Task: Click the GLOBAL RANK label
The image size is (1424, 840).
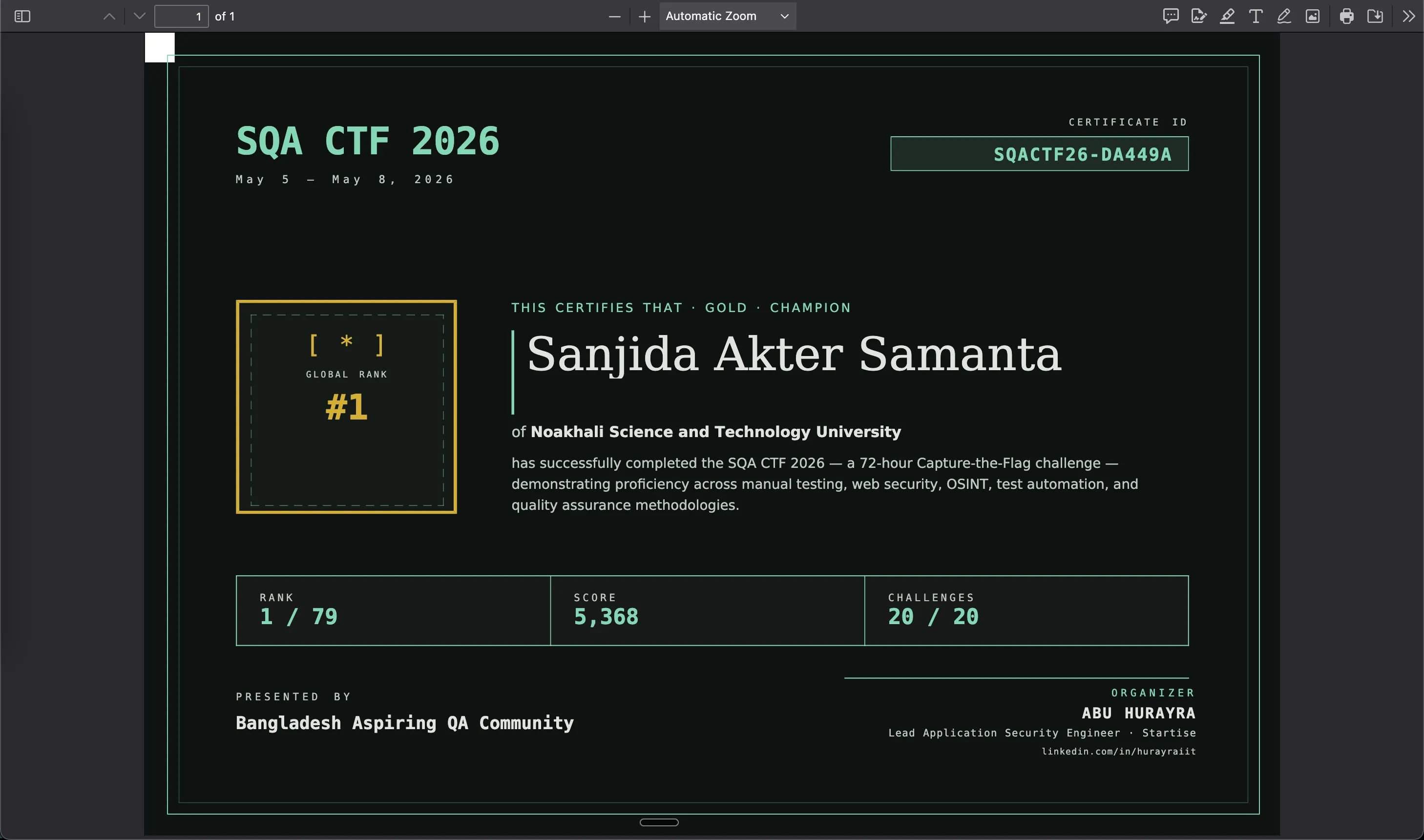Action: (346, 374)
